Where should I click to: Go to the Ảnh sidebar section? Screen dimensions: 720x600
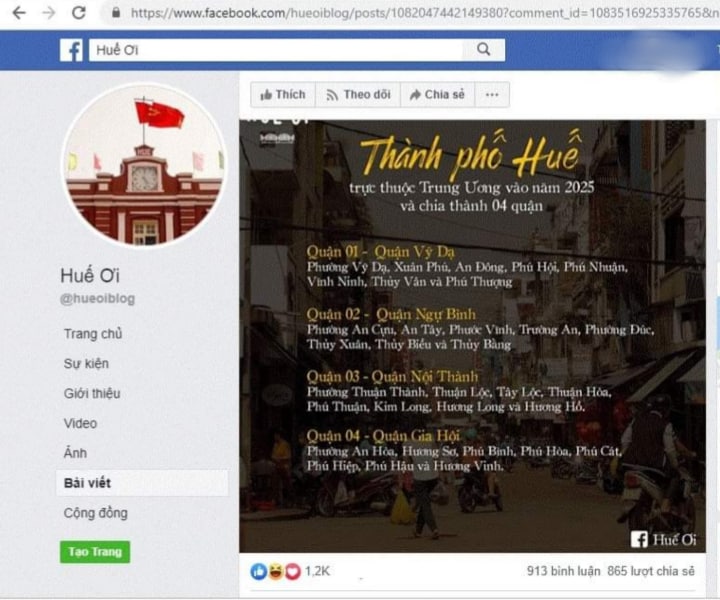[75, 453]
